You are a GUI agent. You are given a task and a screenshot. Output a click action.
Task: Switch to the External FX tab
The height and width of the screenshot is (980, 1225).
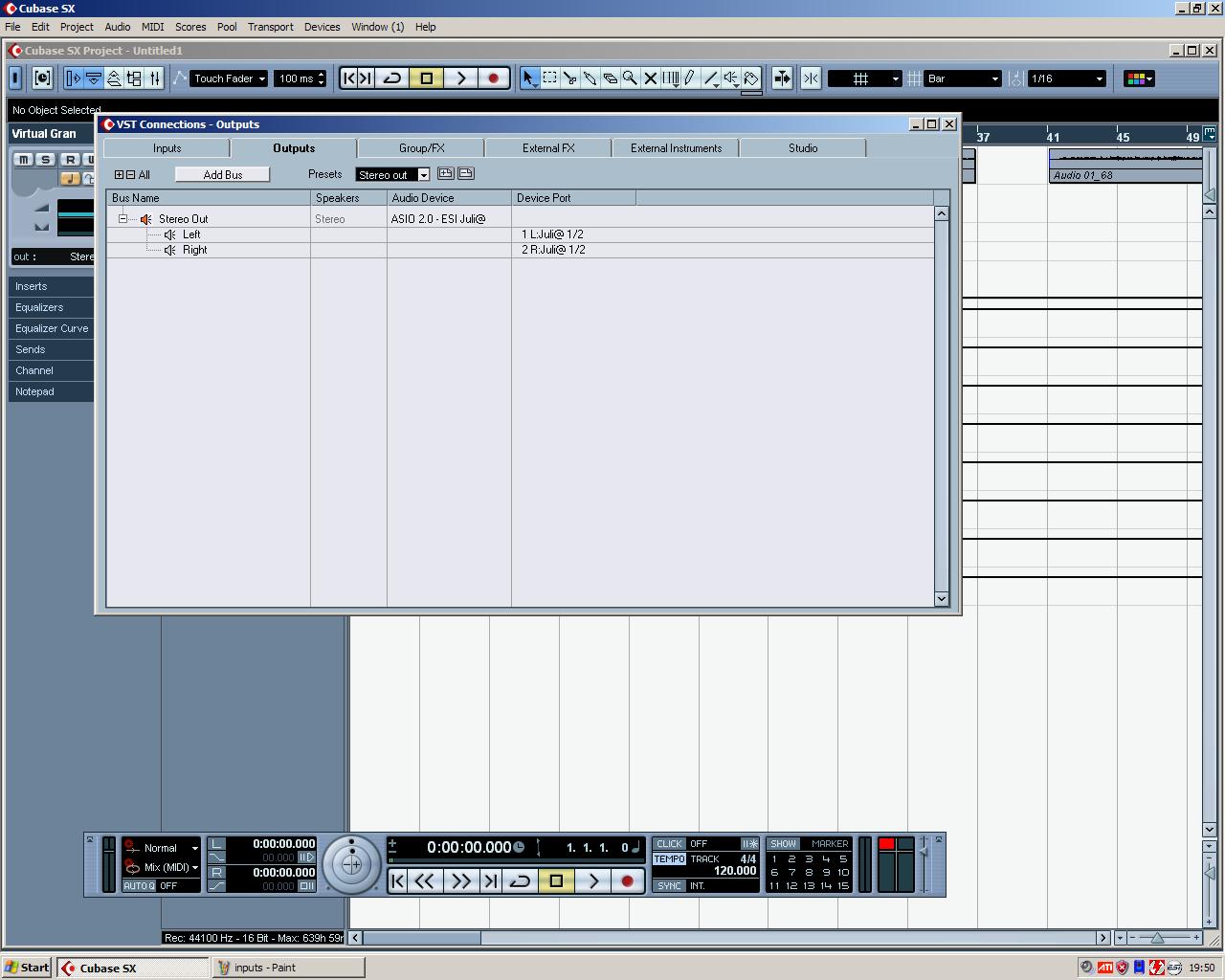[x=548, y=148]
